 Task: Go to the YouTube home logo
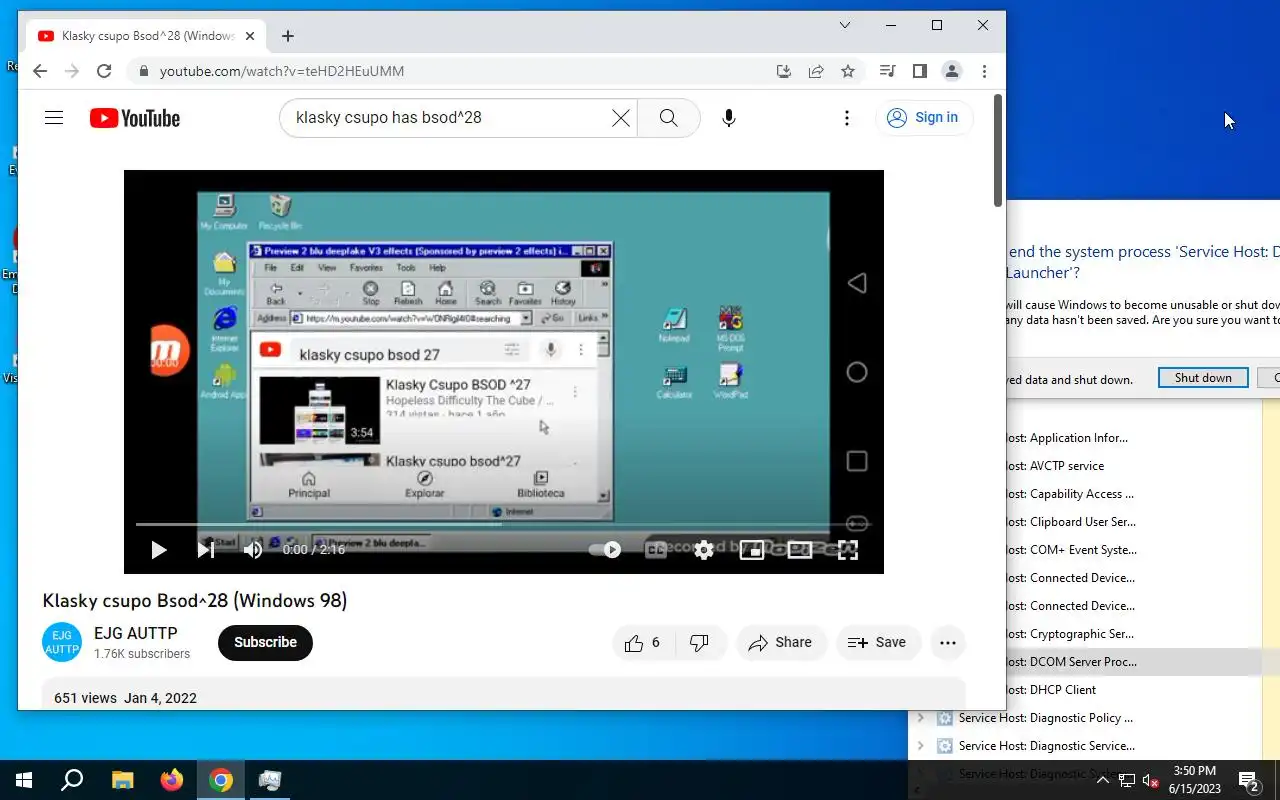point(135,118)
